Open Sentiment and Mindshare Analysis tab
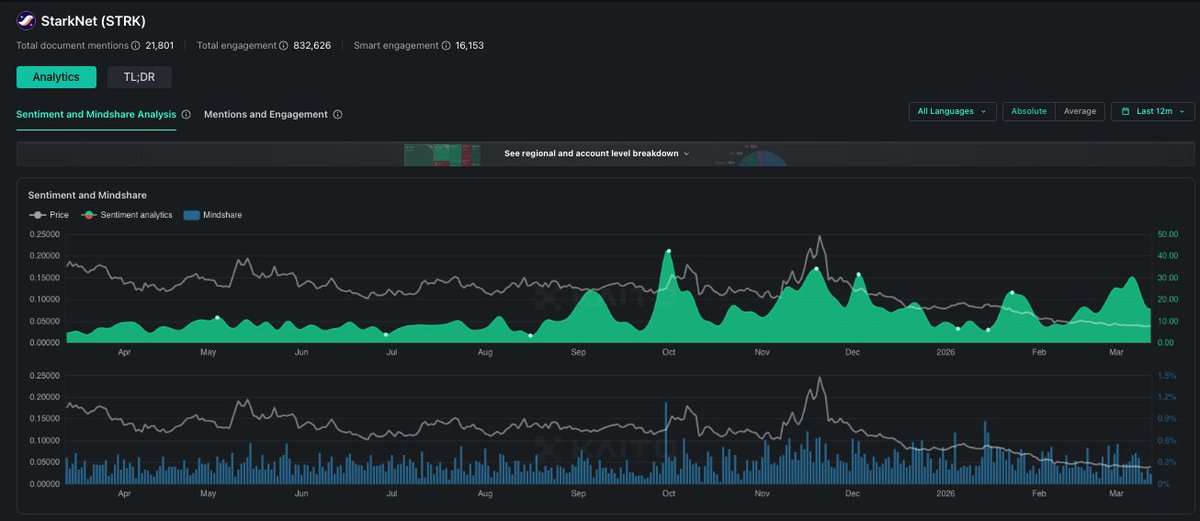This screenshot has width=1200, height=521. click(x=96, y=115)
